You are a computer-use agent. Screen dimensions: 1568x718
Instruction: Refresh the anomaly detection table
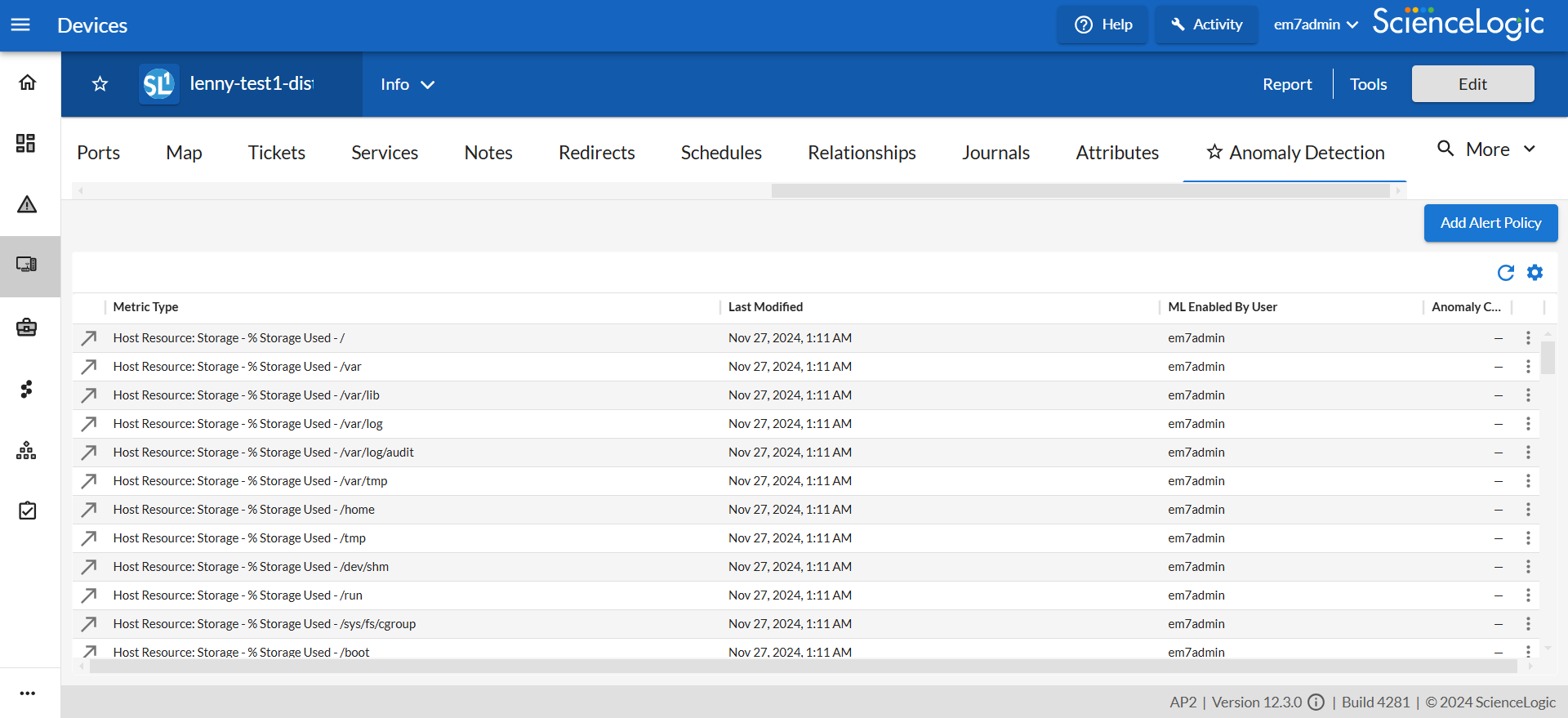pyautogui.click(x=1505, y=273)
